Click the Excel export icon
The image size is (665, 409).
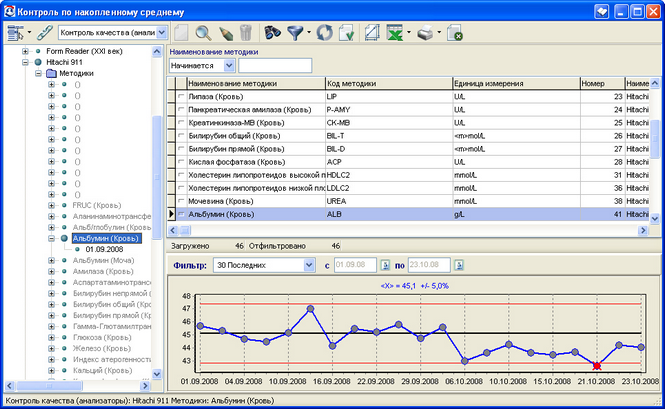click(x=394, y=33)
